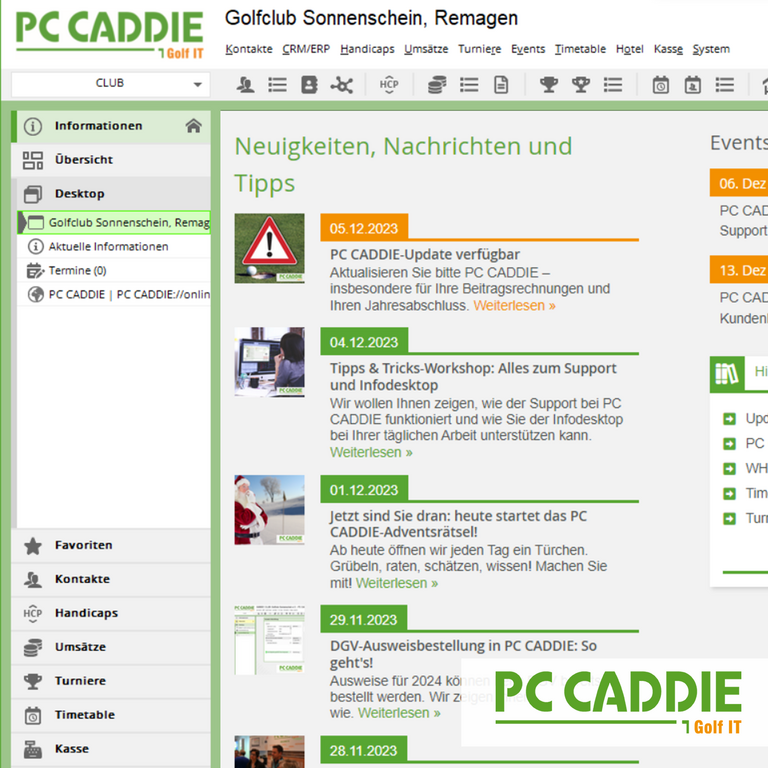Click the Timetable calendar sidebar icon
768x768 pixels.
tap(33, 715)
